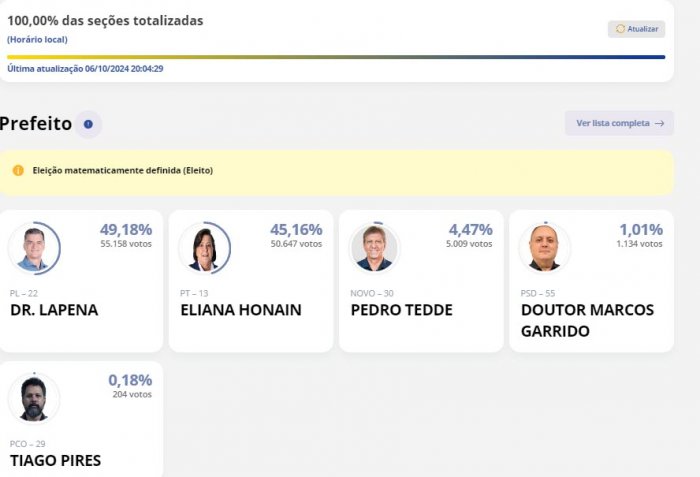700x477 pixels.
Task: Click Dr. Lapena's candidate photo
Action: click(33, 248)
